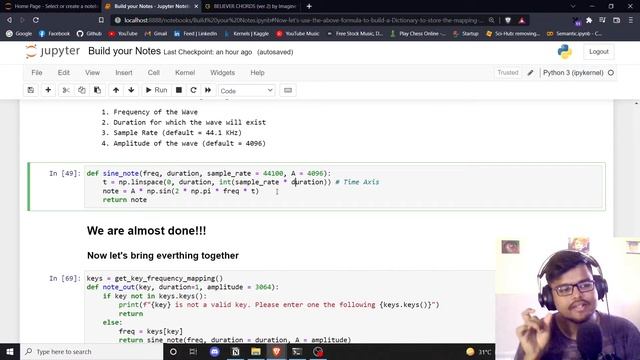Interrupt the kernel with the stop icon
This screenshot has height=360, width=640.
tap(179, 90)
